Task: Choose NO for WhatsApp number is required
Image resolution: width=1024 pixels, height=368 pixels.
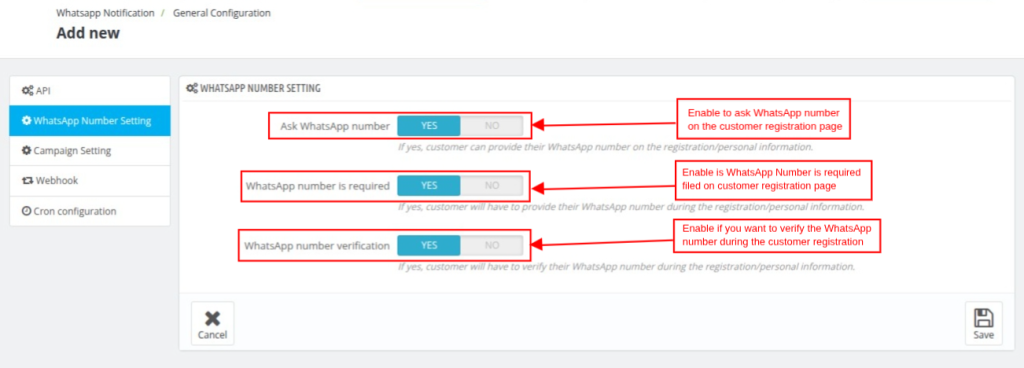Action: (x=492, y=186)
